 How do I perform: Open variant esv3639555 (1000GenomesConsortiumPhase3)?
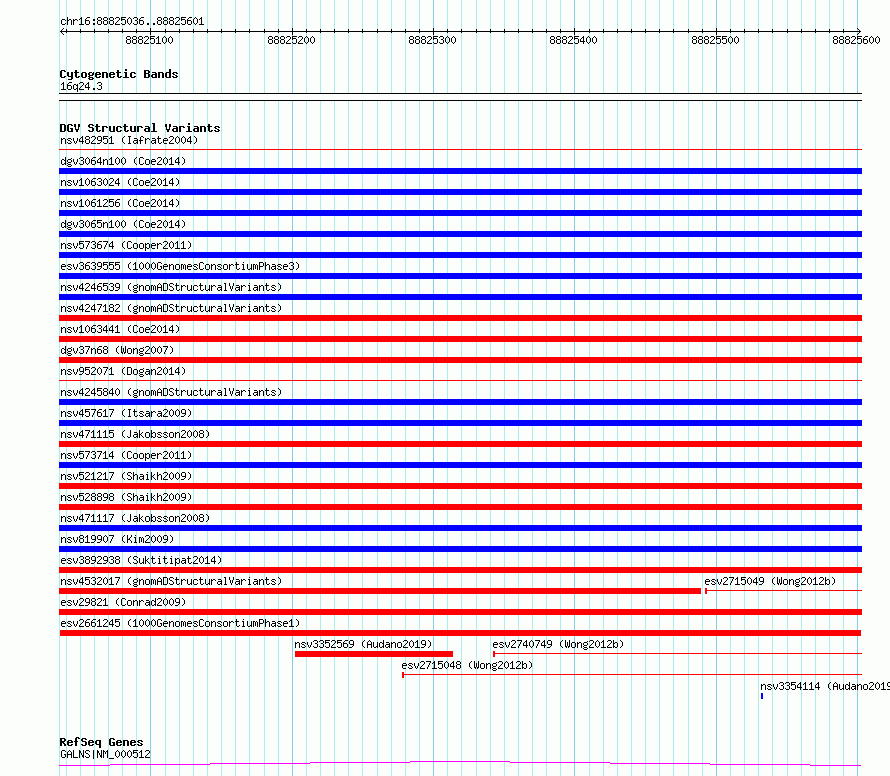(180, 266)
